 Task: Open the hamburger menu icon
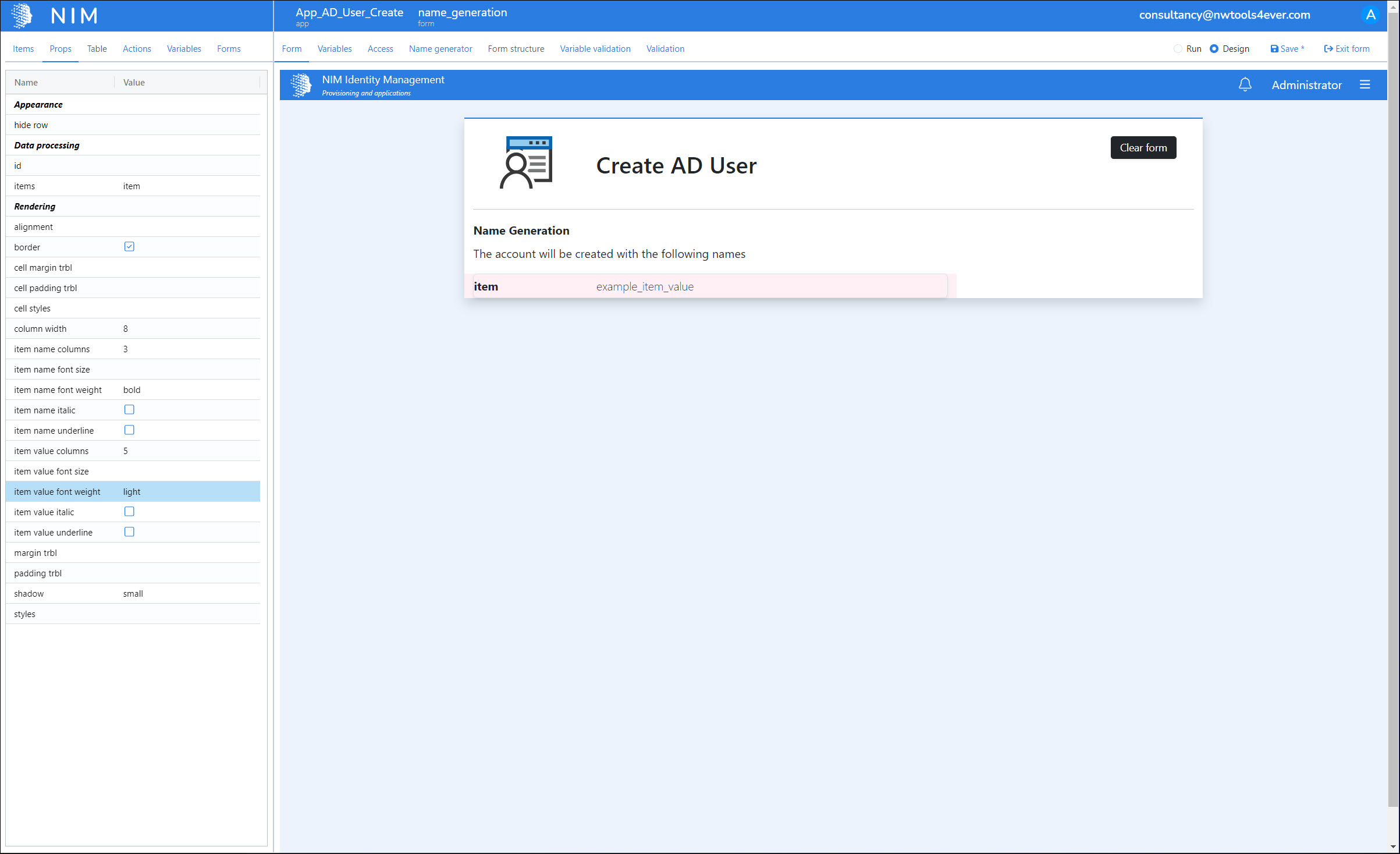(x=1365, y=85)
